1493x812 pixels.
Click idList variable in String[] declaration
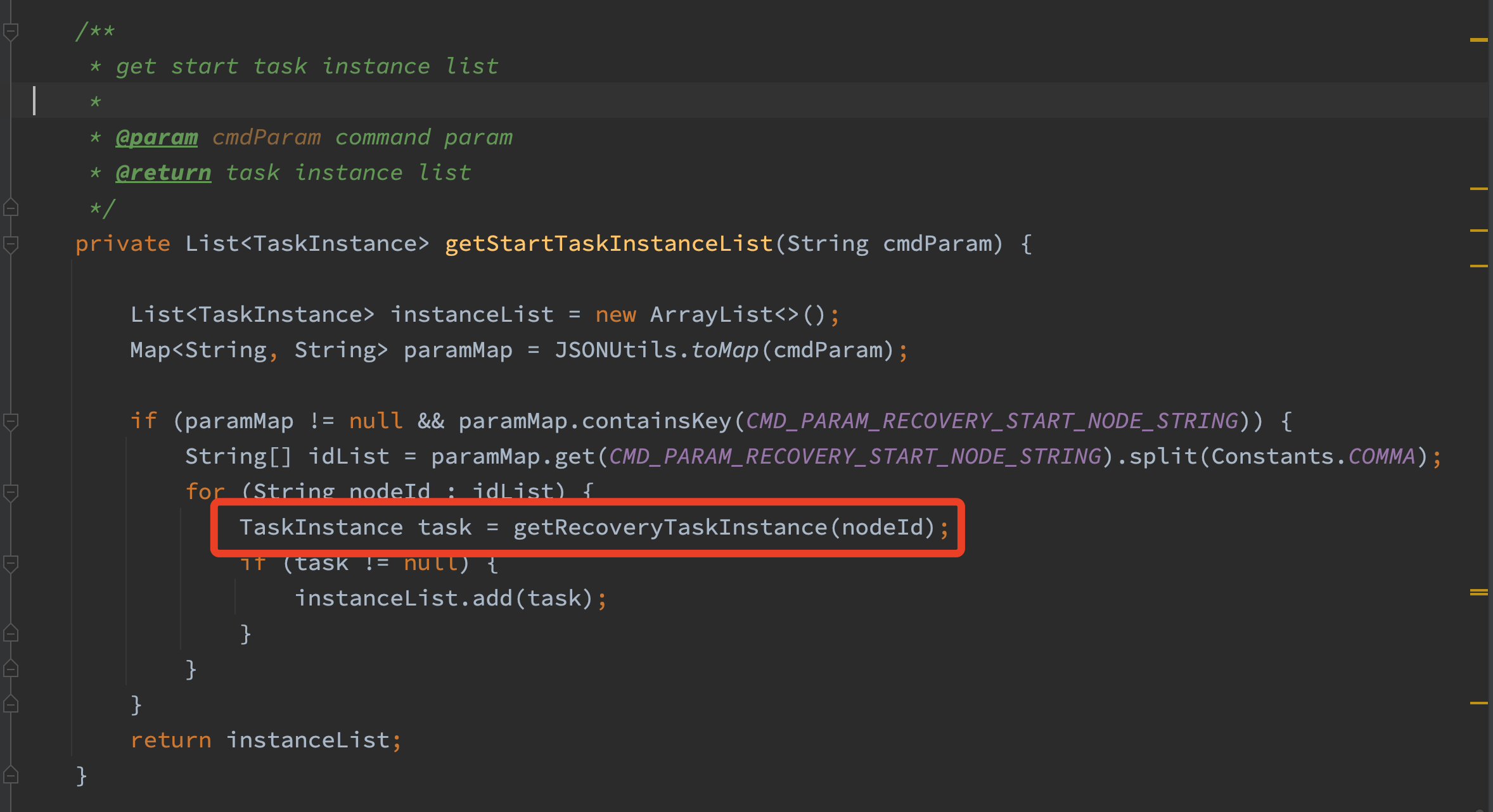coord(349,457)
